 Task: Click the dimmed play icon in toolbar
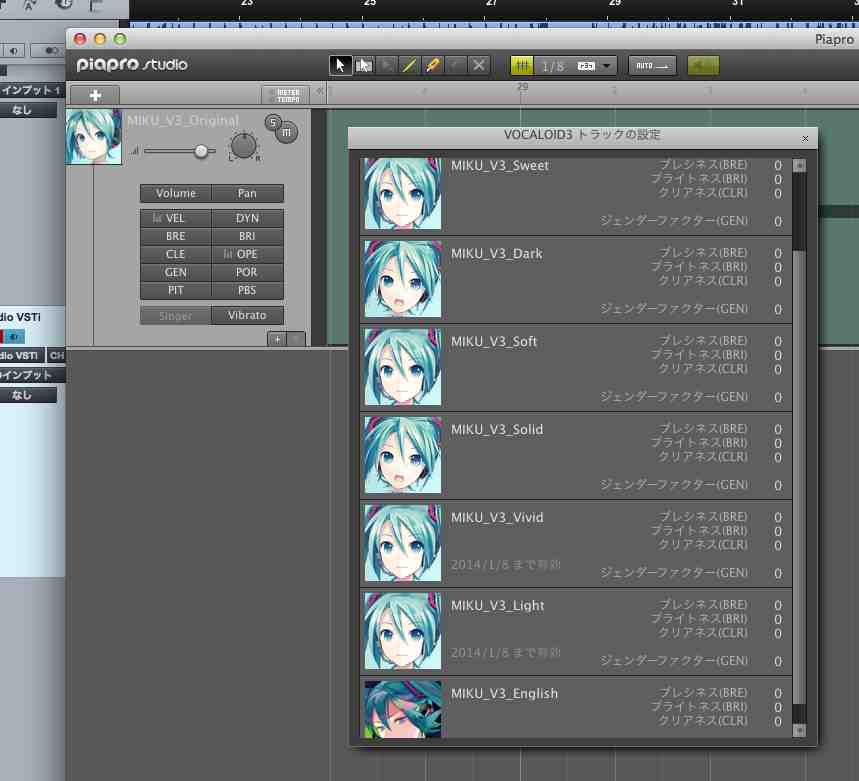tap(387, 66)
